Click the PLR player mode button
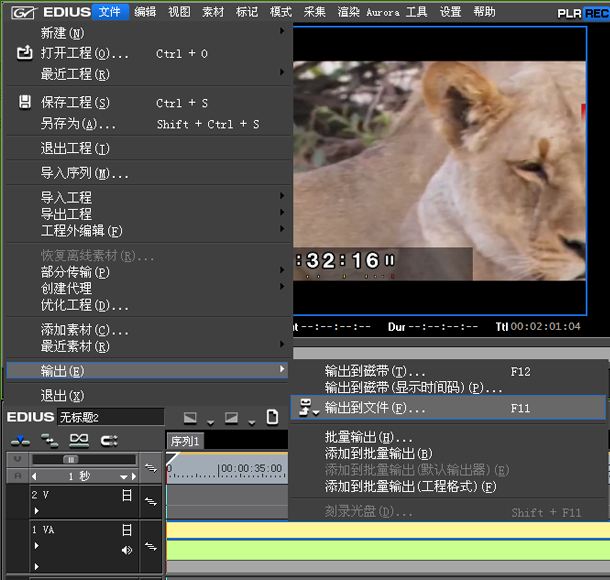Screen dimensions: 610x580 pos(570,13)
